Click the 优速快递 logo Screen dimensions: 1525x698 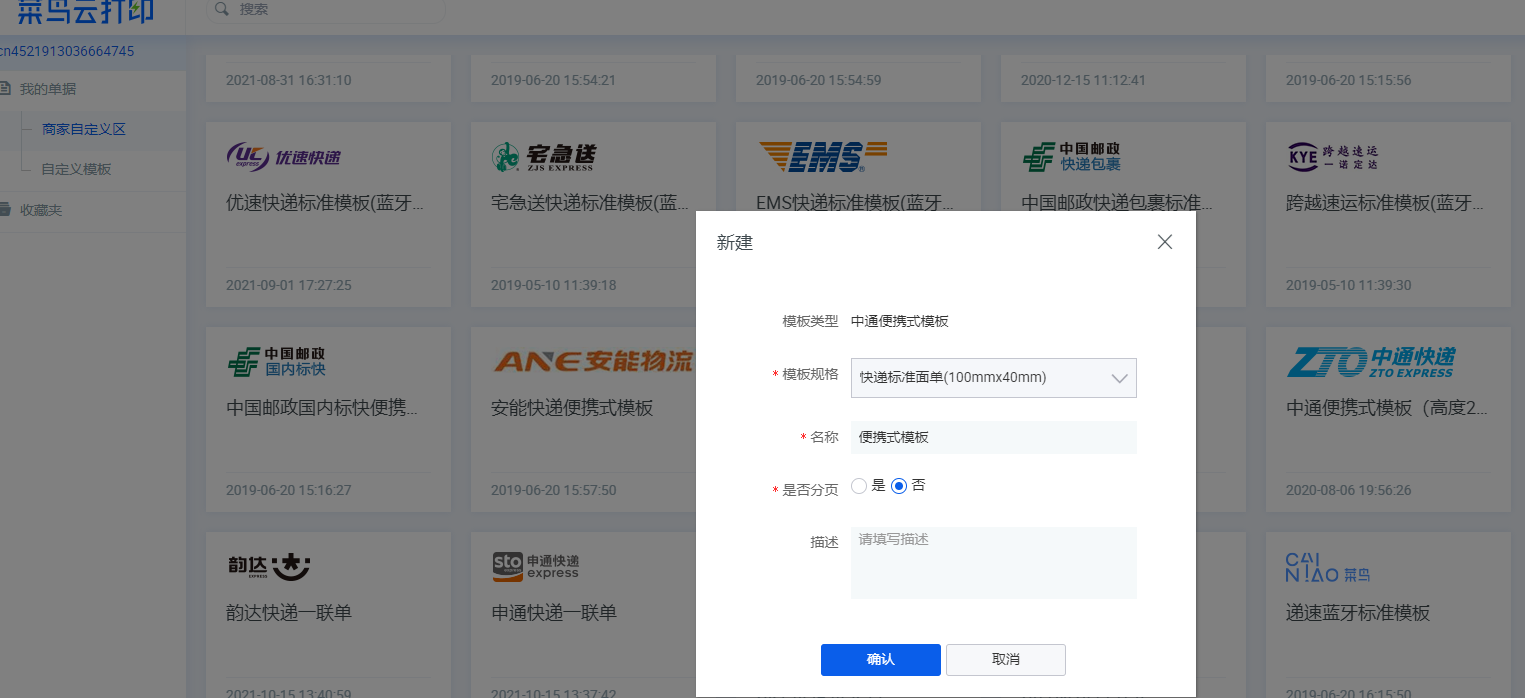coord(284,157)
